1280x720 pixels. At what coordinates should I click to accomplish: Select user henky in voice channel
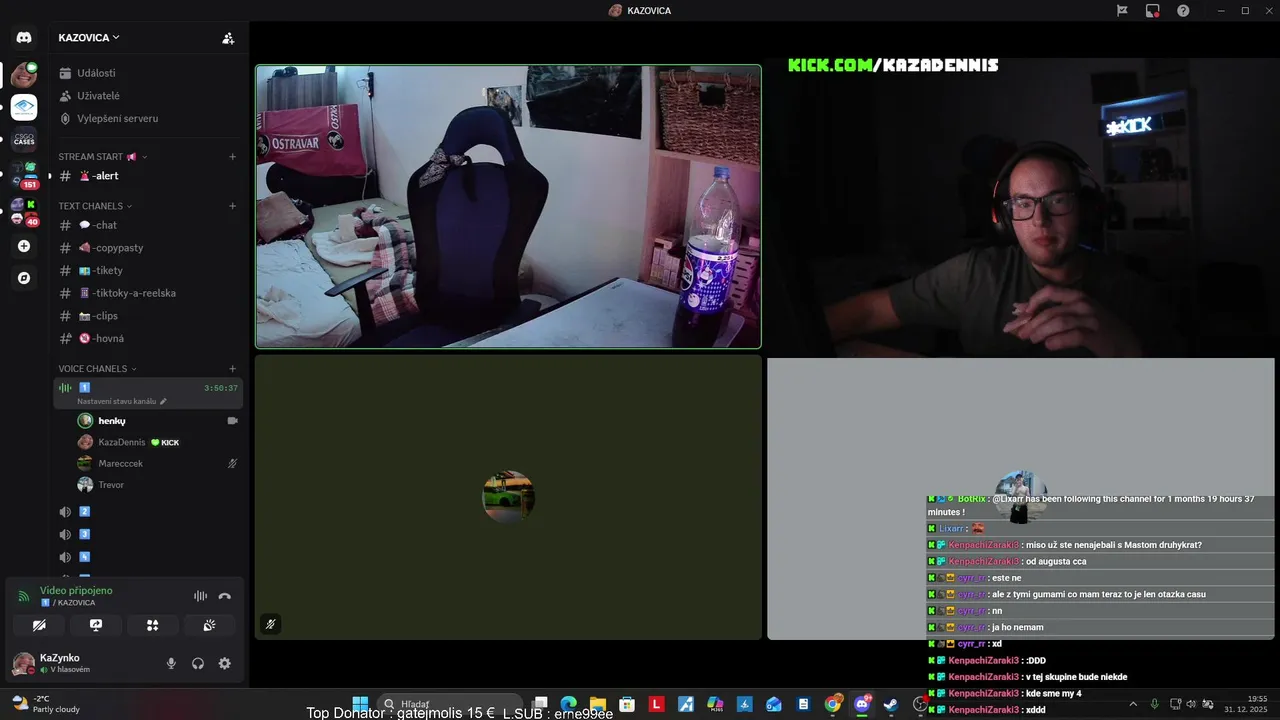pos(158,421)
